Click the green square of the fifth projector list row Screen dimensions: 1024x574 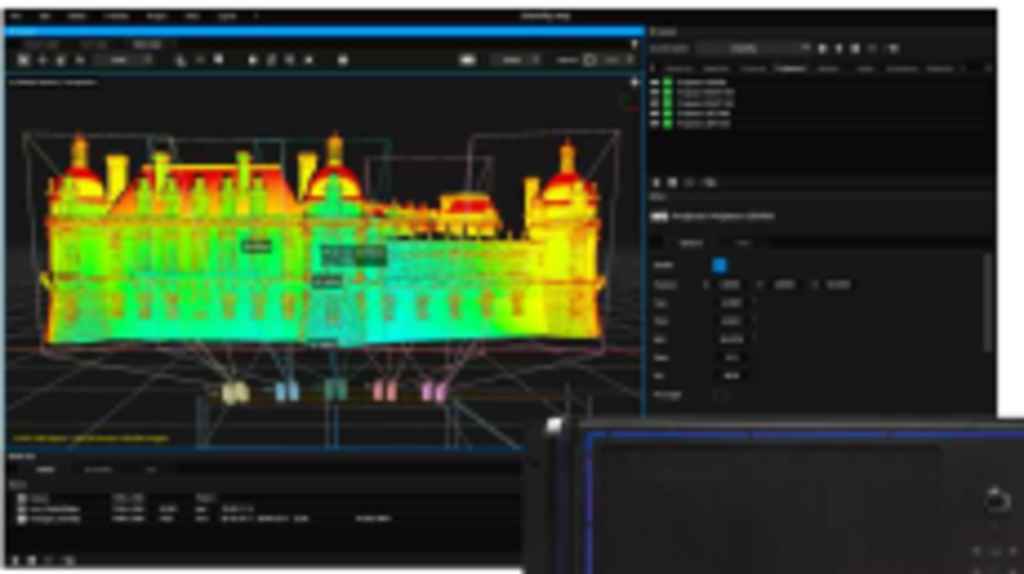667,123
